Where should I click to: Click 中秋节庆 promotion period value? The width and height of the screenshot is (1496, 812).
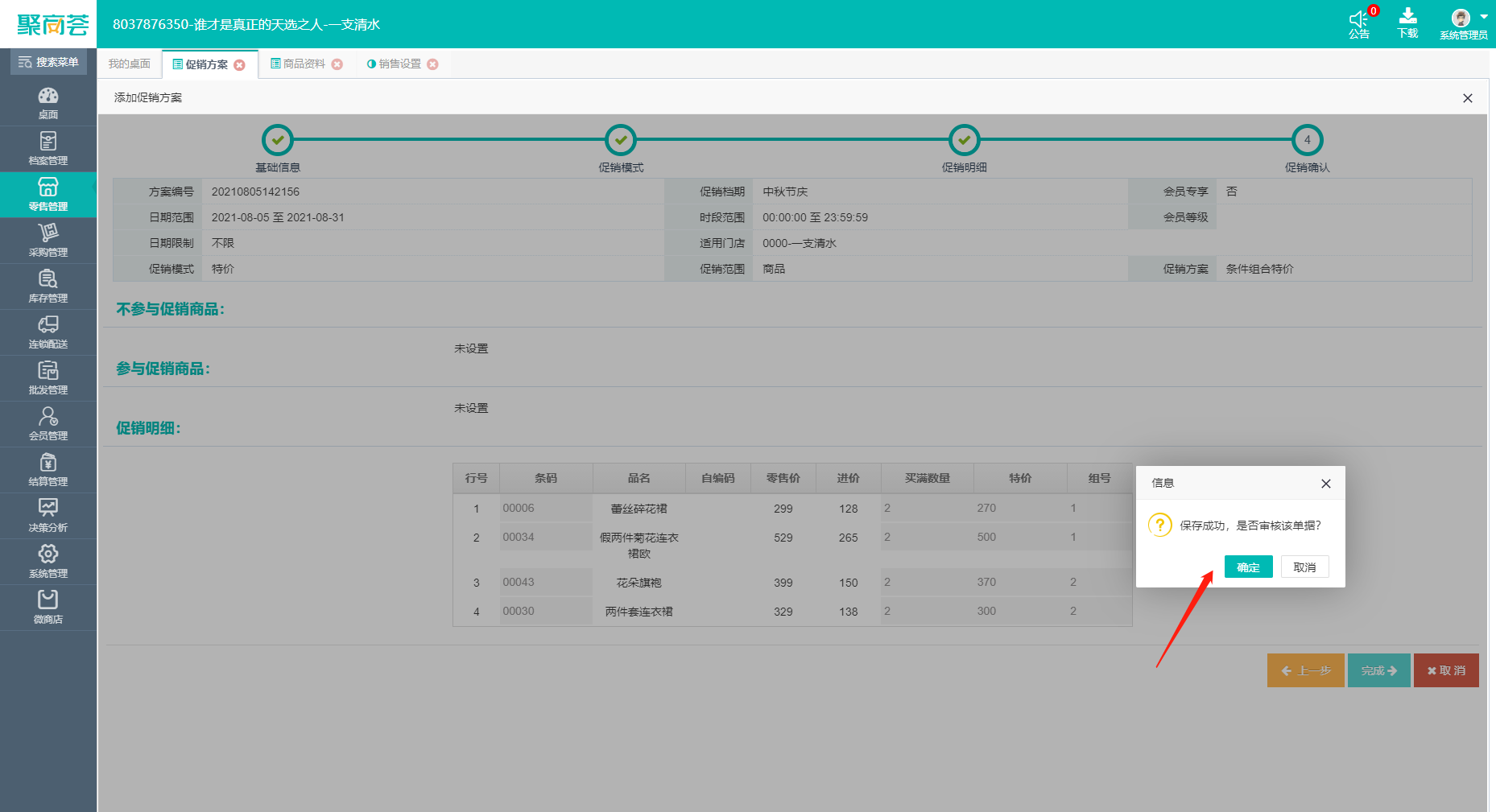(785, 192)
